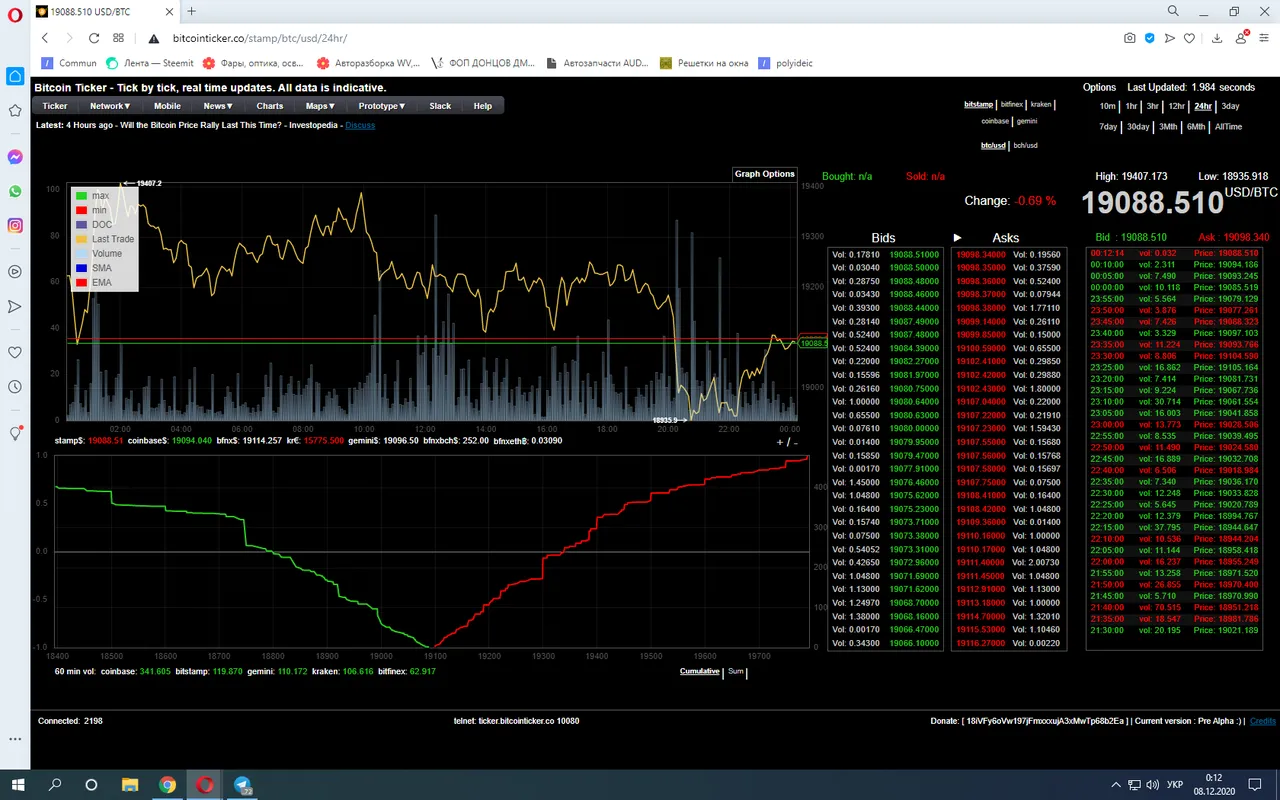The height and width of the screenshot is (800, 1280).
Task: Expand the Network dropdown menu
Action: (110, 106)
